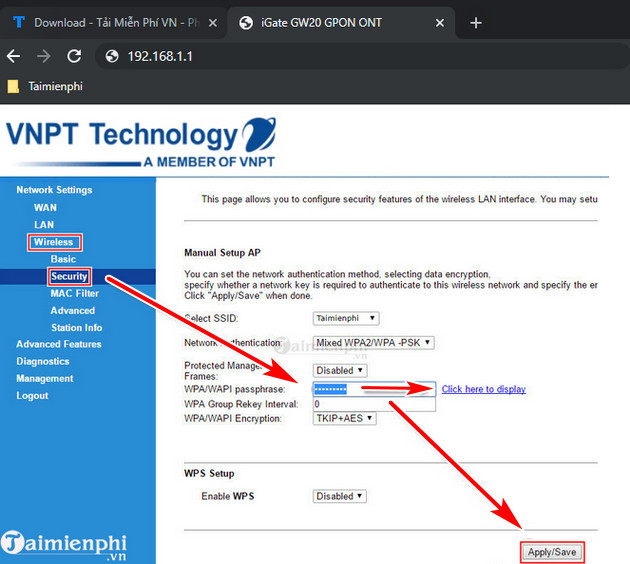Image resolution: width=630 pixels, height=564 pixels.
Task: Click the WPA Group Rekey Interval field
Action: [374, 404]
